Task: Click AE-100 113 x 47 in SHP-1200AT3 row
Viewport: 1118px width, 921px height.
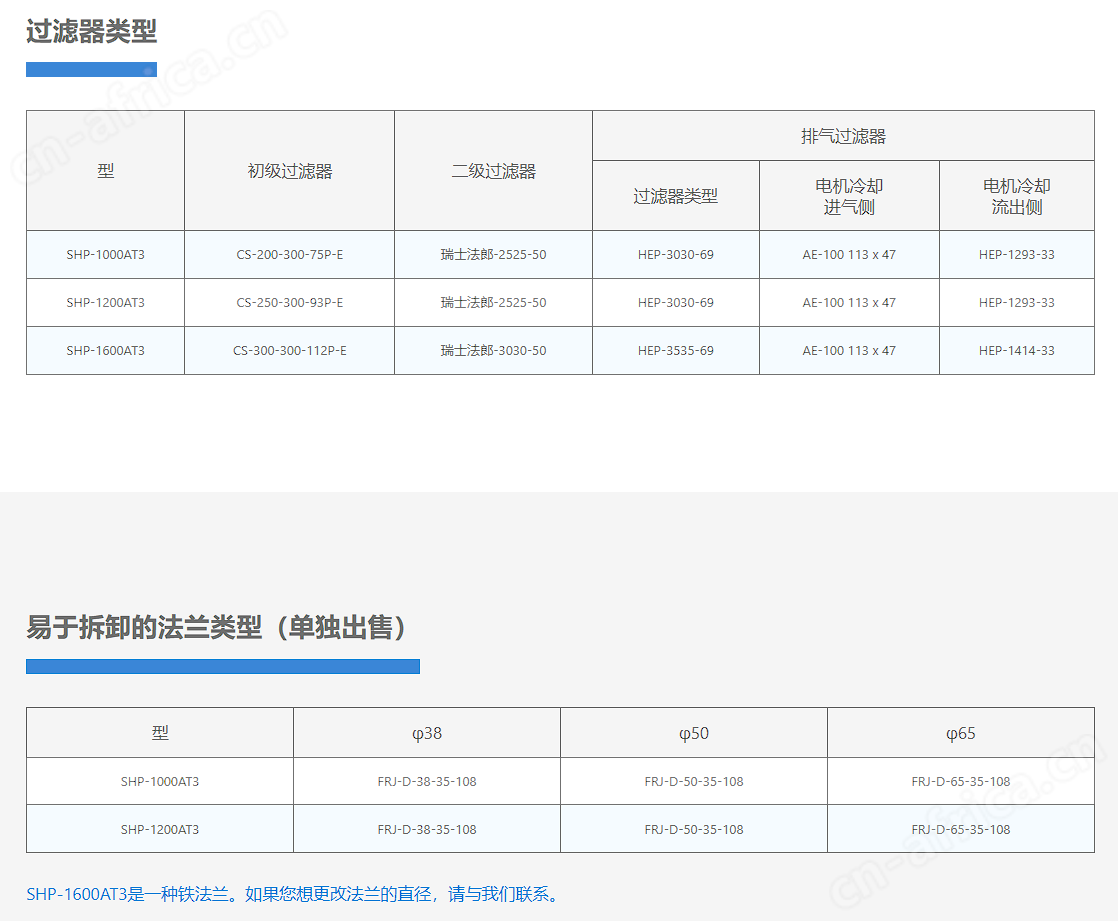Action: tap(849, 302)
